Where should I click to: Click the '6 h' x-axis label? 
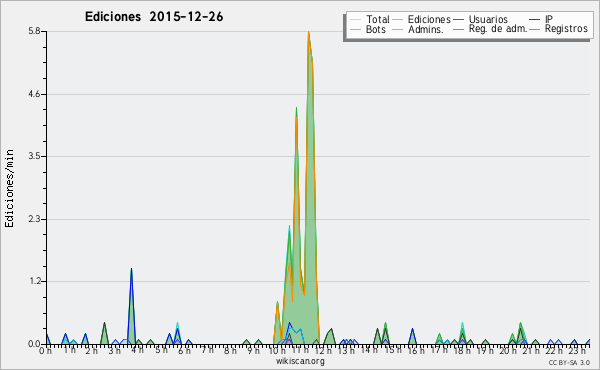point(184,350)
